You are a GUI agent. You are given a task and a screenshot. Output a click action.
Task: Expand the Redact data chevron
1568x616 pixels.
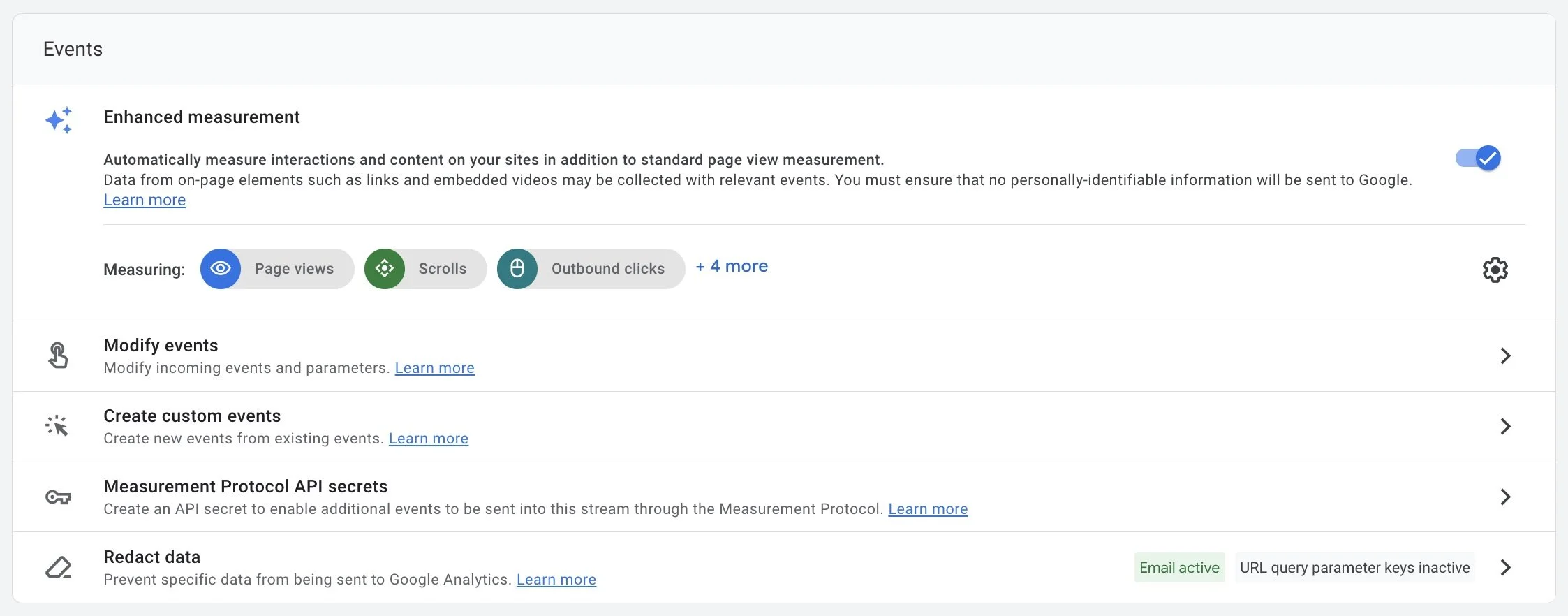coord(1505,568)
